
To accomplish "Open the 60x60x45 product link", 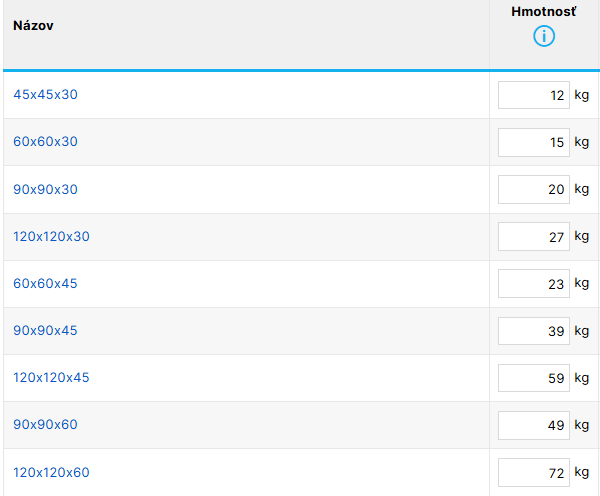I will click(x=45, y=284).
